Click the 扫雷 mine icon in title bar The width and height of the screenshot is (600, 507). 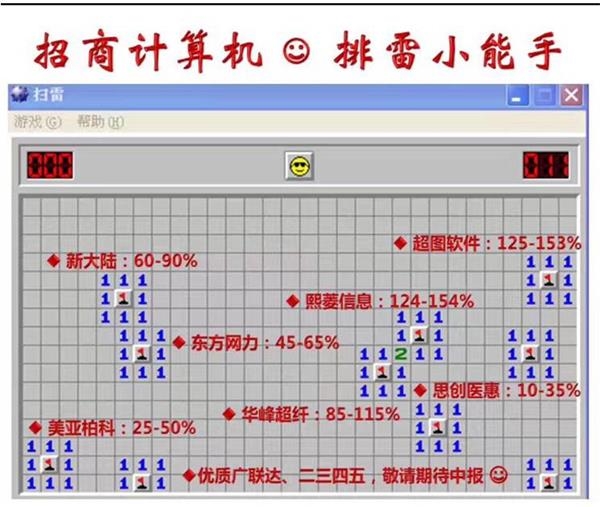click(x=20, y=94)
